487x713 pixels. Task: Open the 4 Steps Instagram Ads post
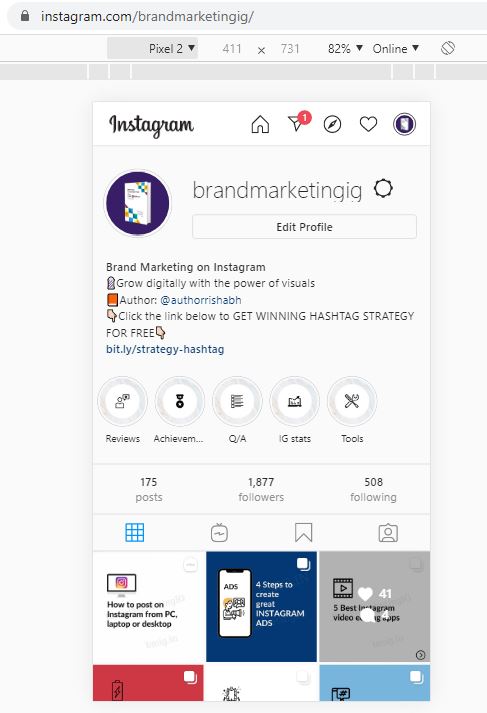click(261, 607)
